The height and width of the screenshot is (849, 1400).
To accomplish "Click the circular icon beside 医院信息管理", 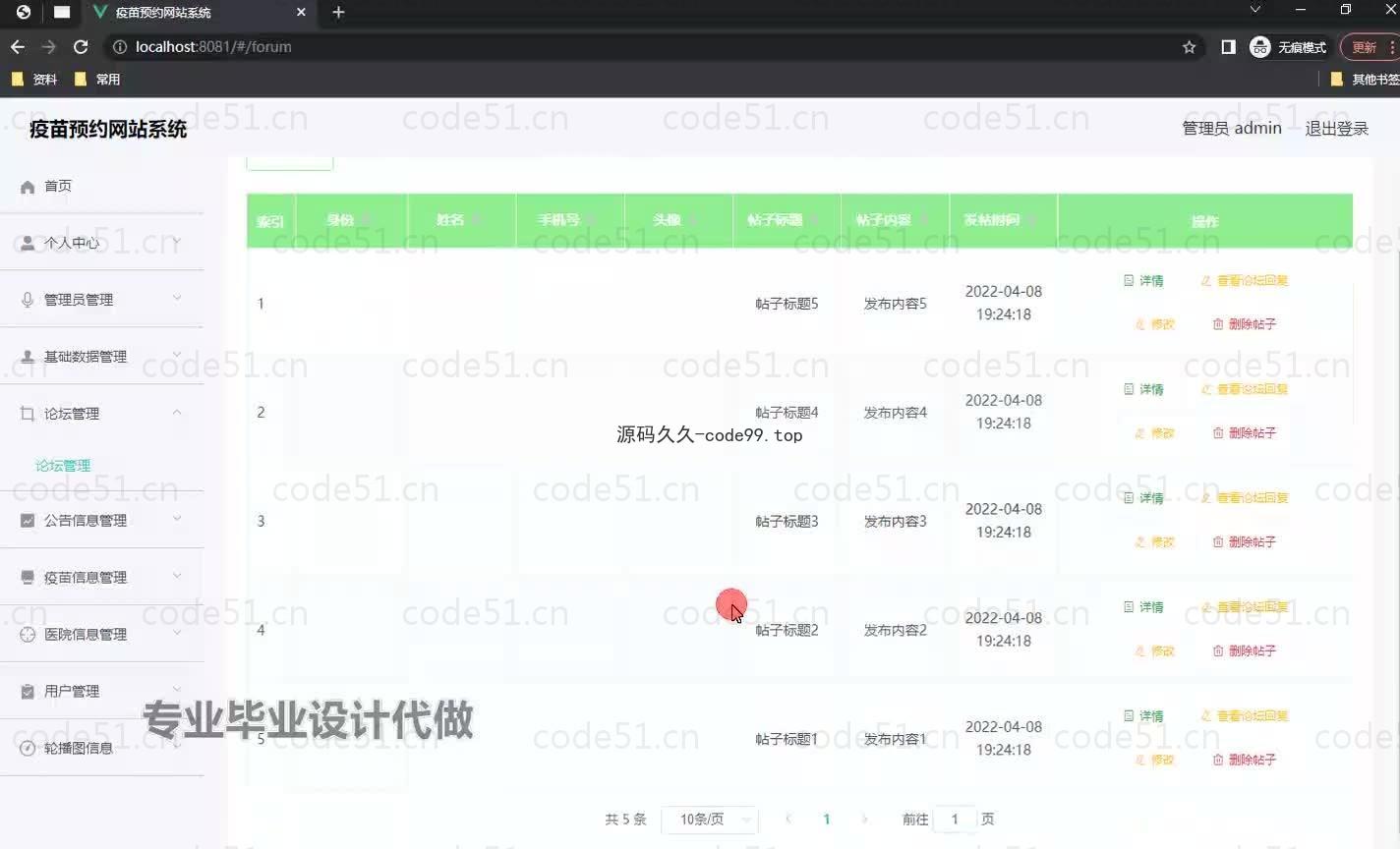I will tap(28, 634).
